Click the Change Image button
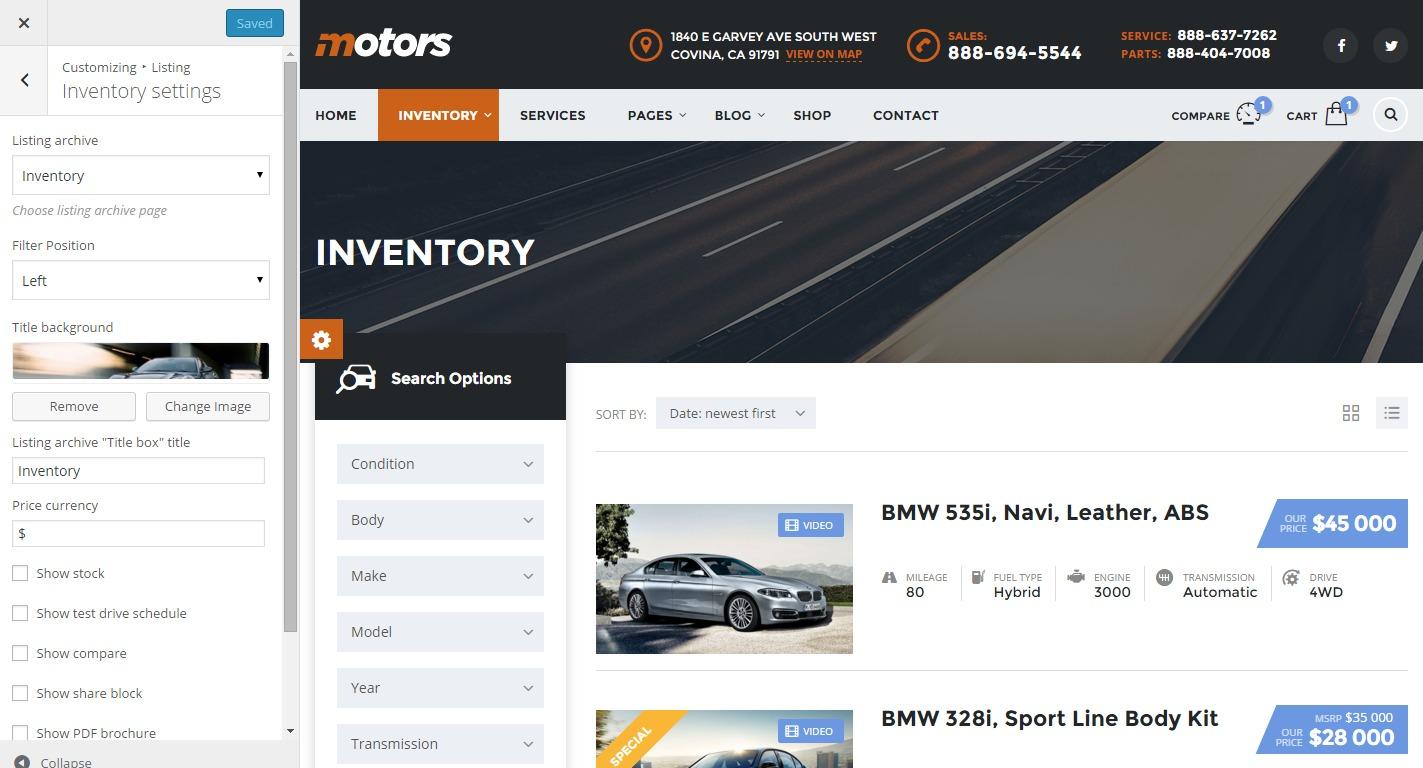Viewport: 1423px width, 768px height. coord(208,406)
